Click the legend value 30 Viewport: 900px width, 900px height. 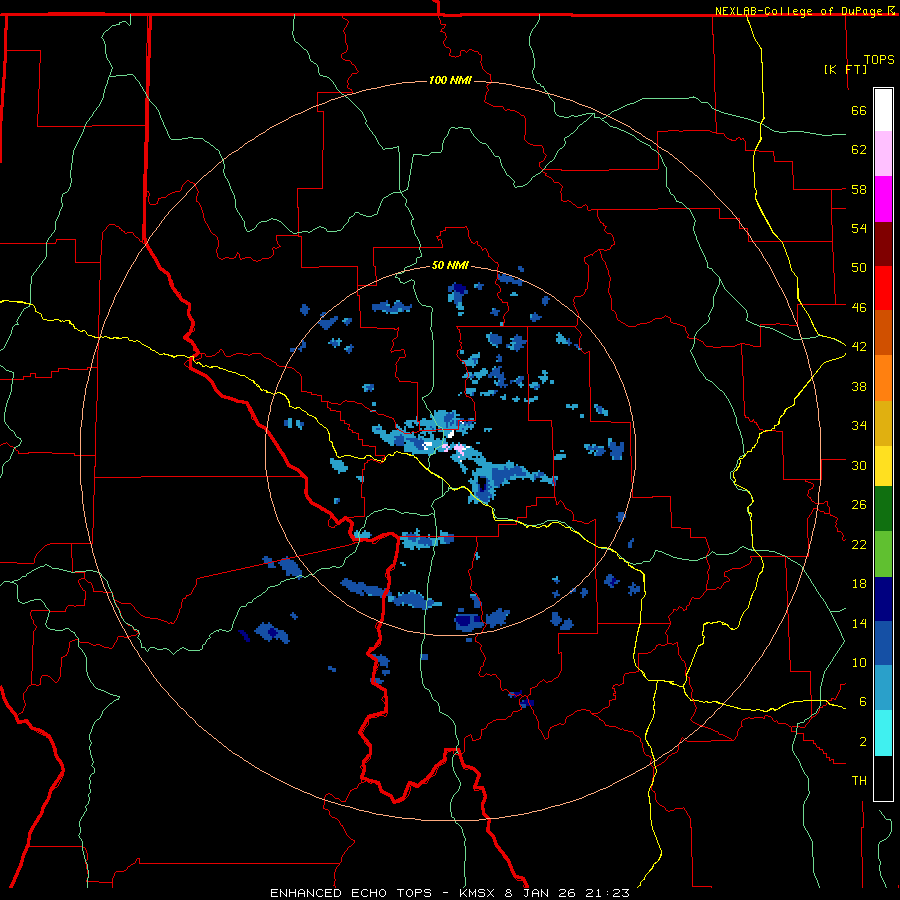pyautogui.click(x=859, y=465)
